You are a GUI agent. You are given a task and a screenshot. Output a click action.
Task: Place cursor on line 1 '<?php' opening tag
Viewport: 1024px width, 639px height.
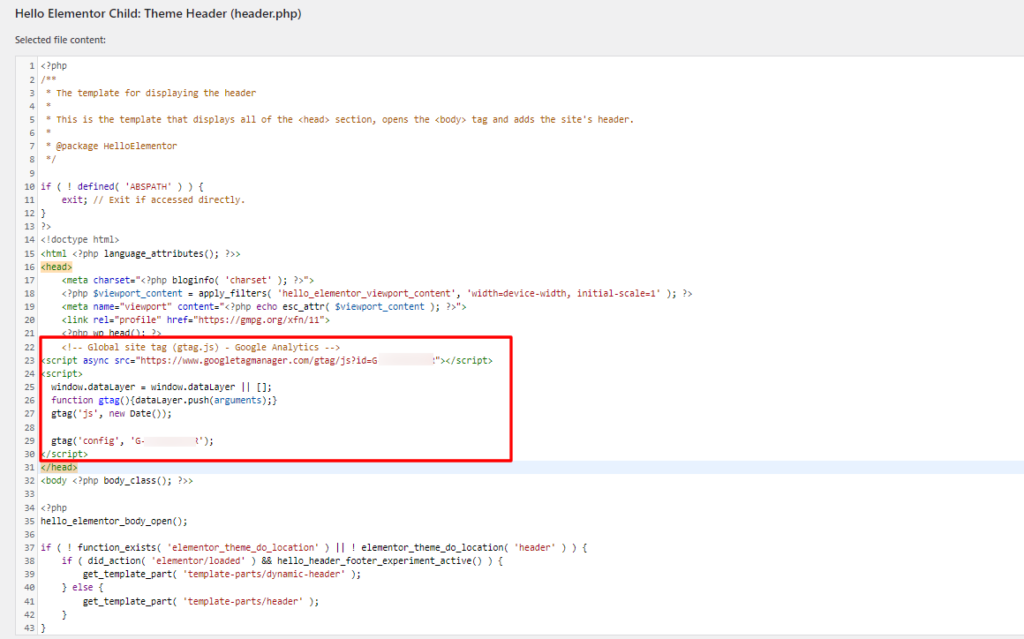pos(54,66)
